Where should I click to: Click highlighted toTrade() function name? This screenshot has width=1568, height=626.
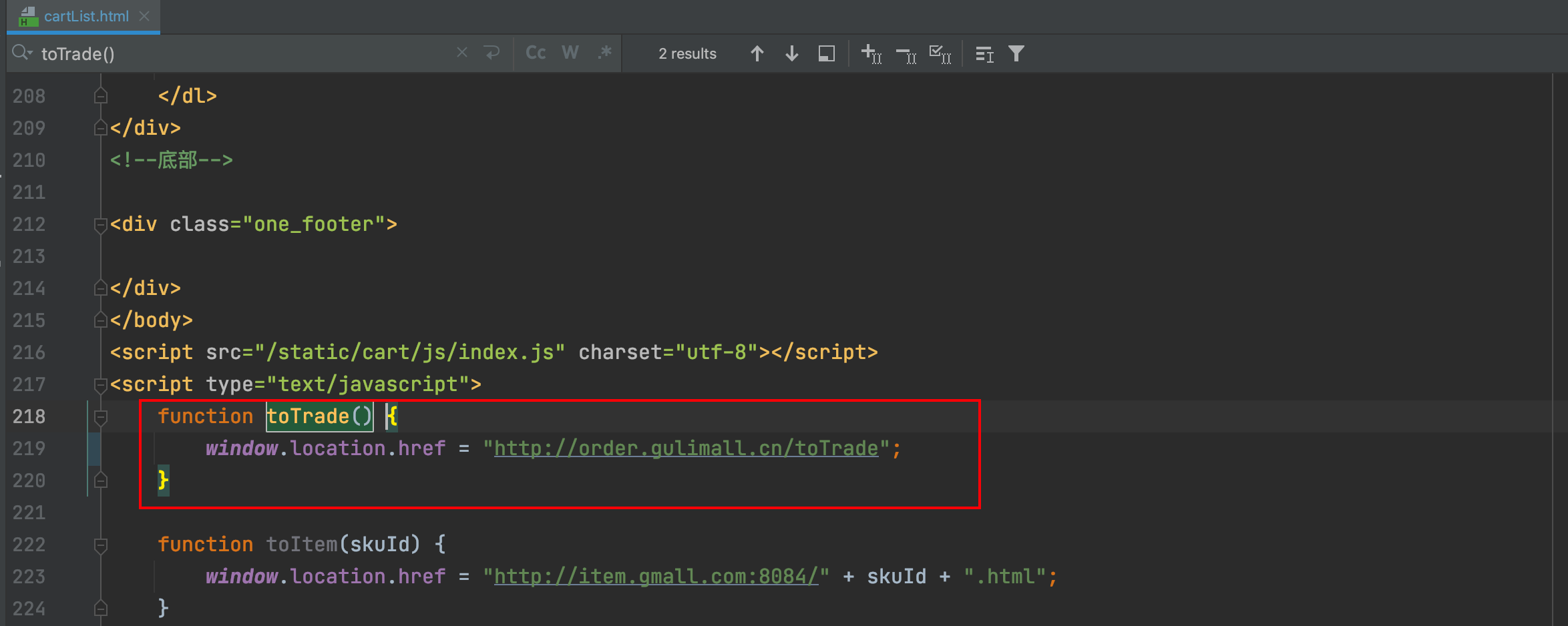[319, 416]
